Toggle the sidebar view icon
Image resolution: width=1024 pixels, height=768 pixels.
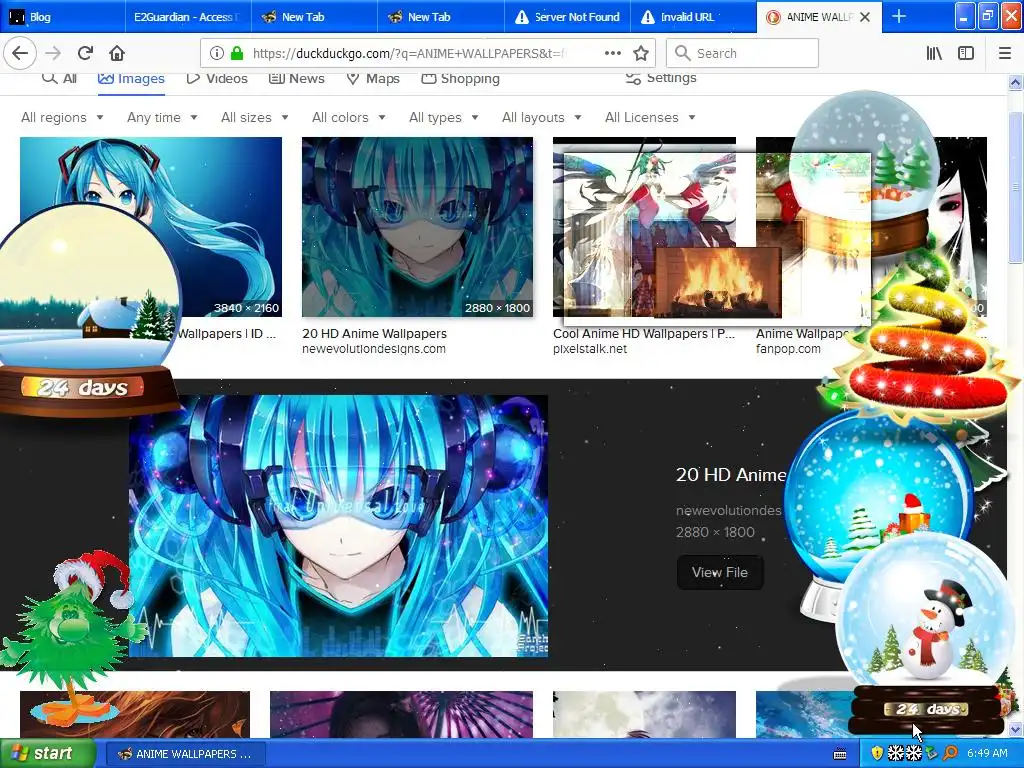point(966,54)
